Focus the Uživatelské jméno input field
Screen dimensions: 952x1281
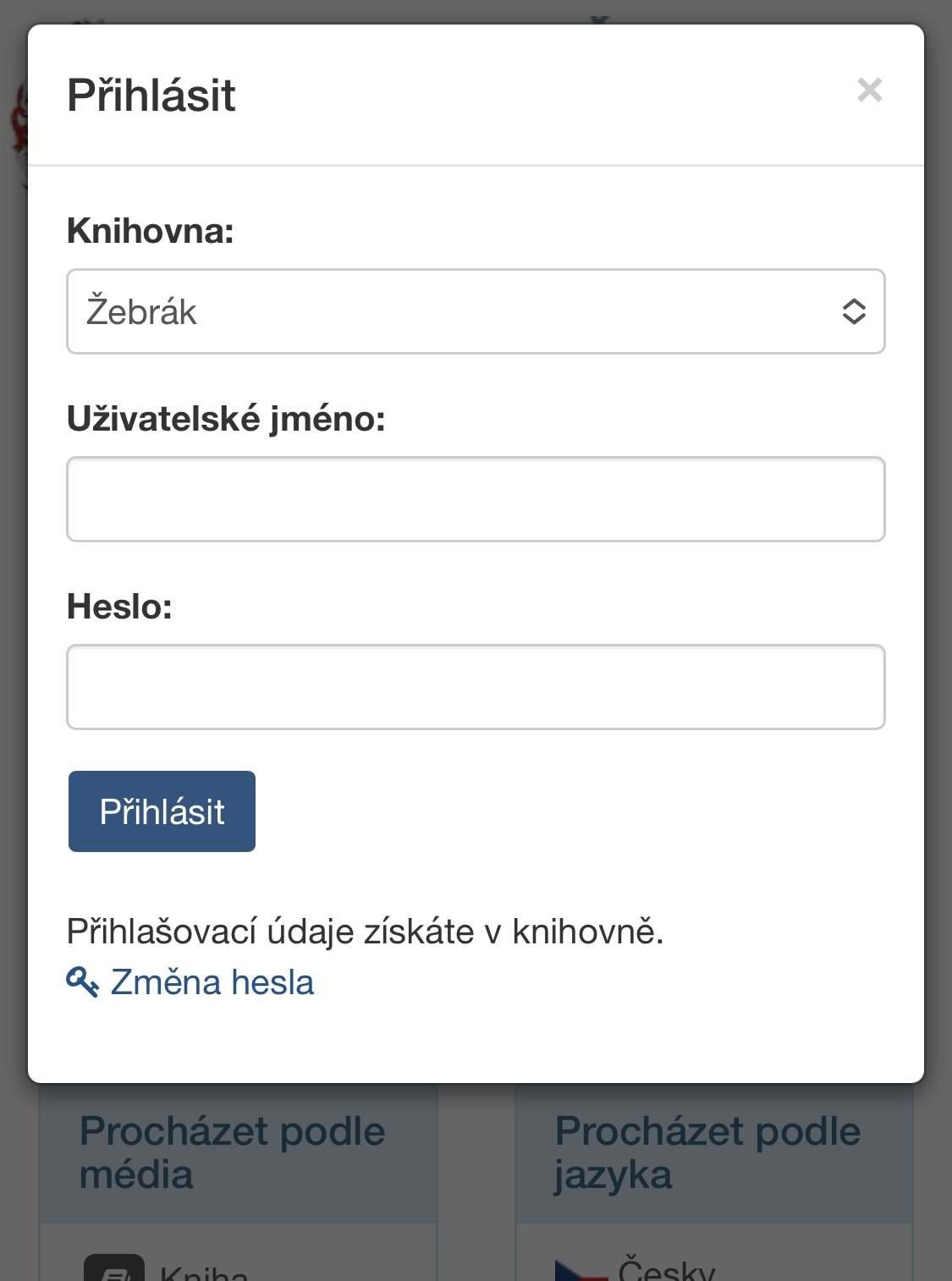(x=476, y=499)
